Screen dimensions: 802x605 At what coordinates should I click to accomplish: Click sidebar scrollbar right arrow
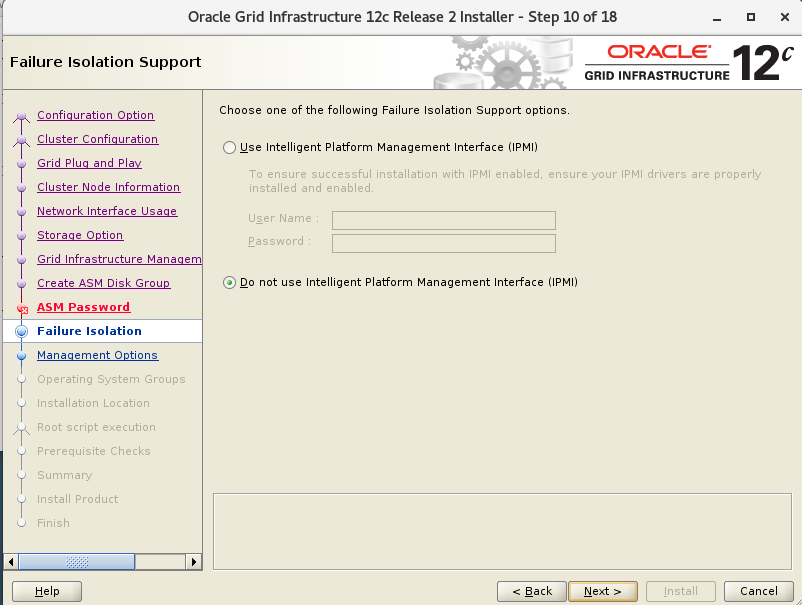pyautogui.click(x=193, y=562)
